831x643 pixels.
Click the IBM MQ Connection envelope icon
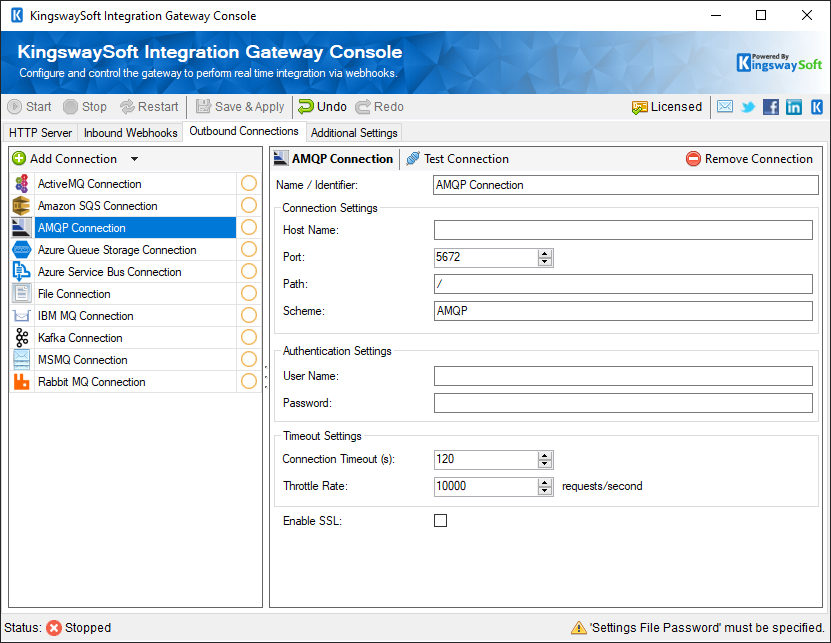click(22, 316)
